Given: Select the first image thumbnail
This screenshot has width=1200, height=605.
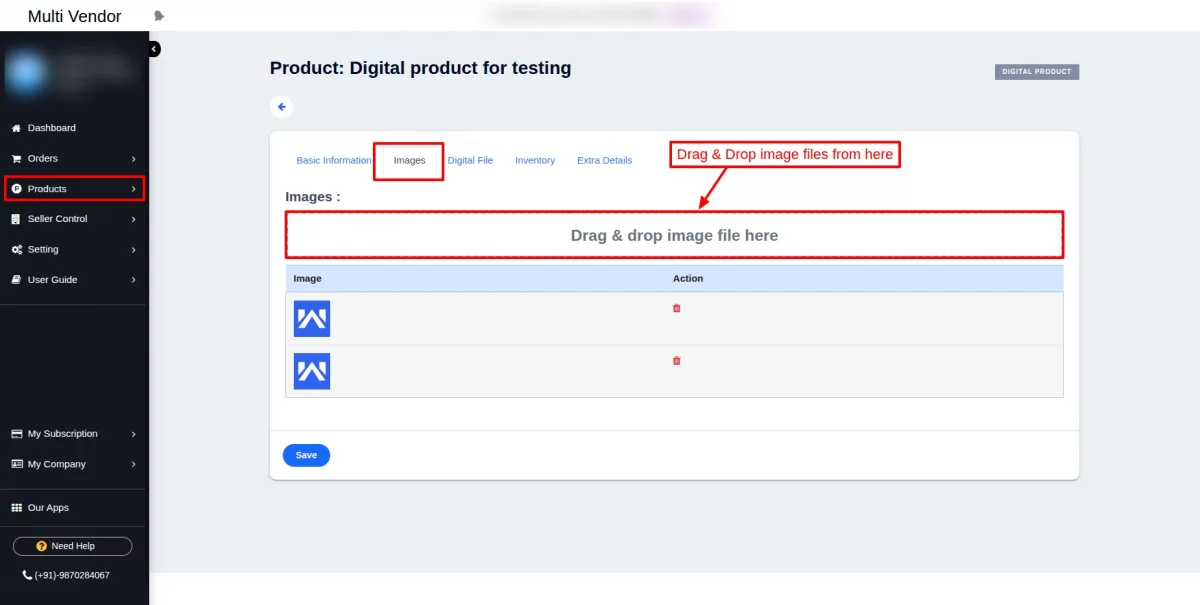Looking at the screenshot, I should [311, 318].
